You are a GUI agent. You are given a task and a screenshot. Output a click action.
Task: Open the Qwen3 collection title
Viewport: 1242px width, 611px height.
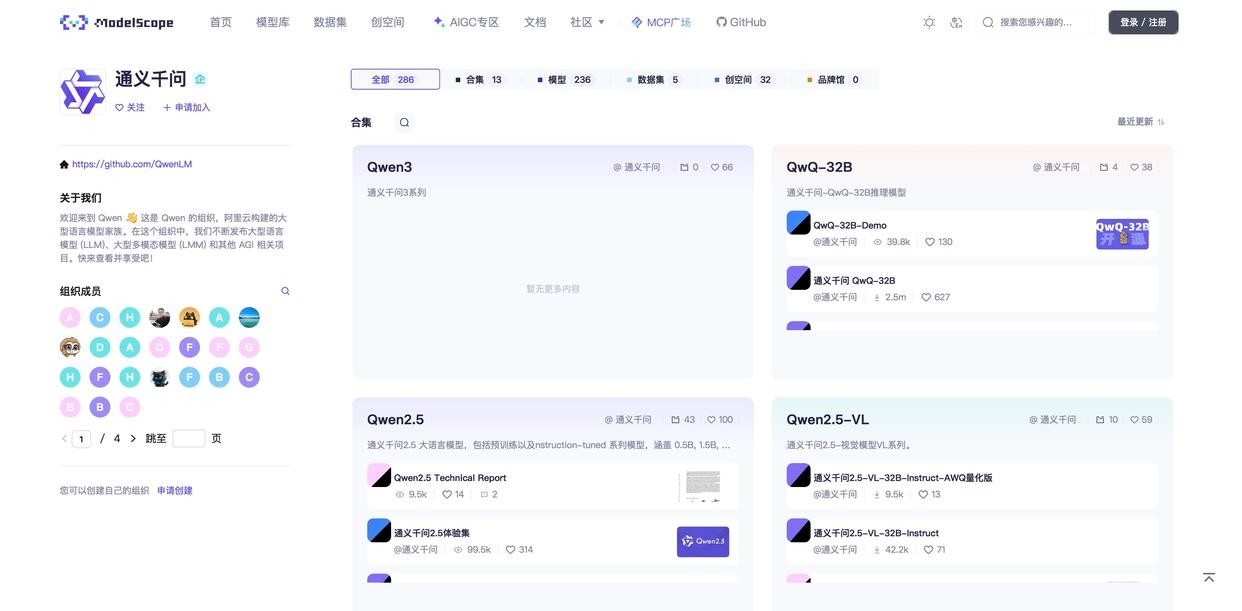click(389, 167)
